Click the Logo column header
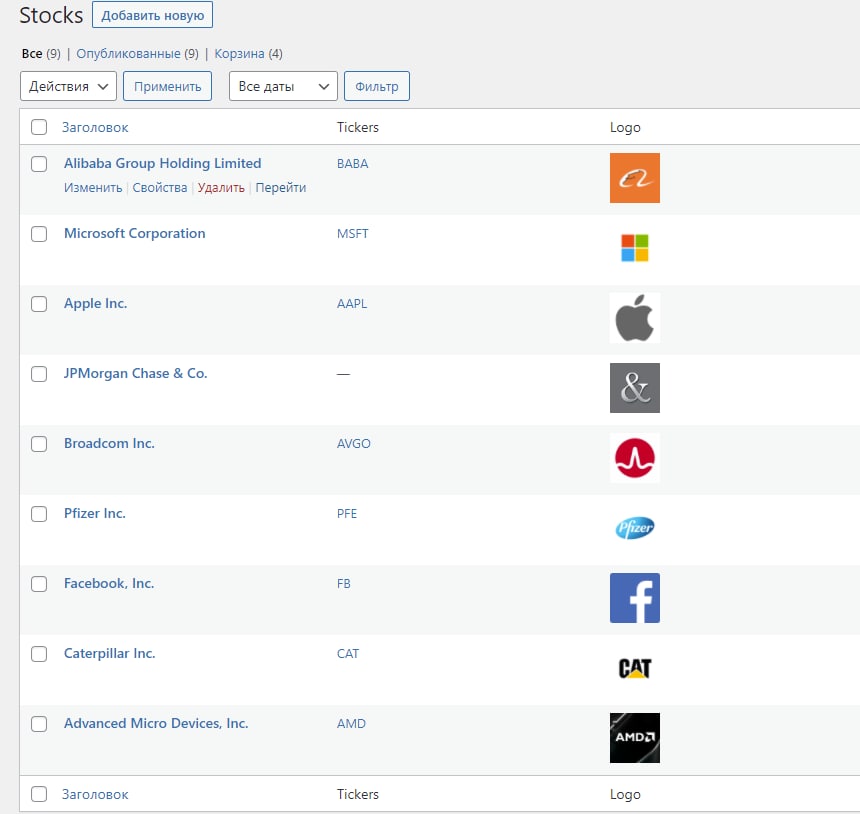This screenshot has height=814, width=860. click(x=625, y=127)
